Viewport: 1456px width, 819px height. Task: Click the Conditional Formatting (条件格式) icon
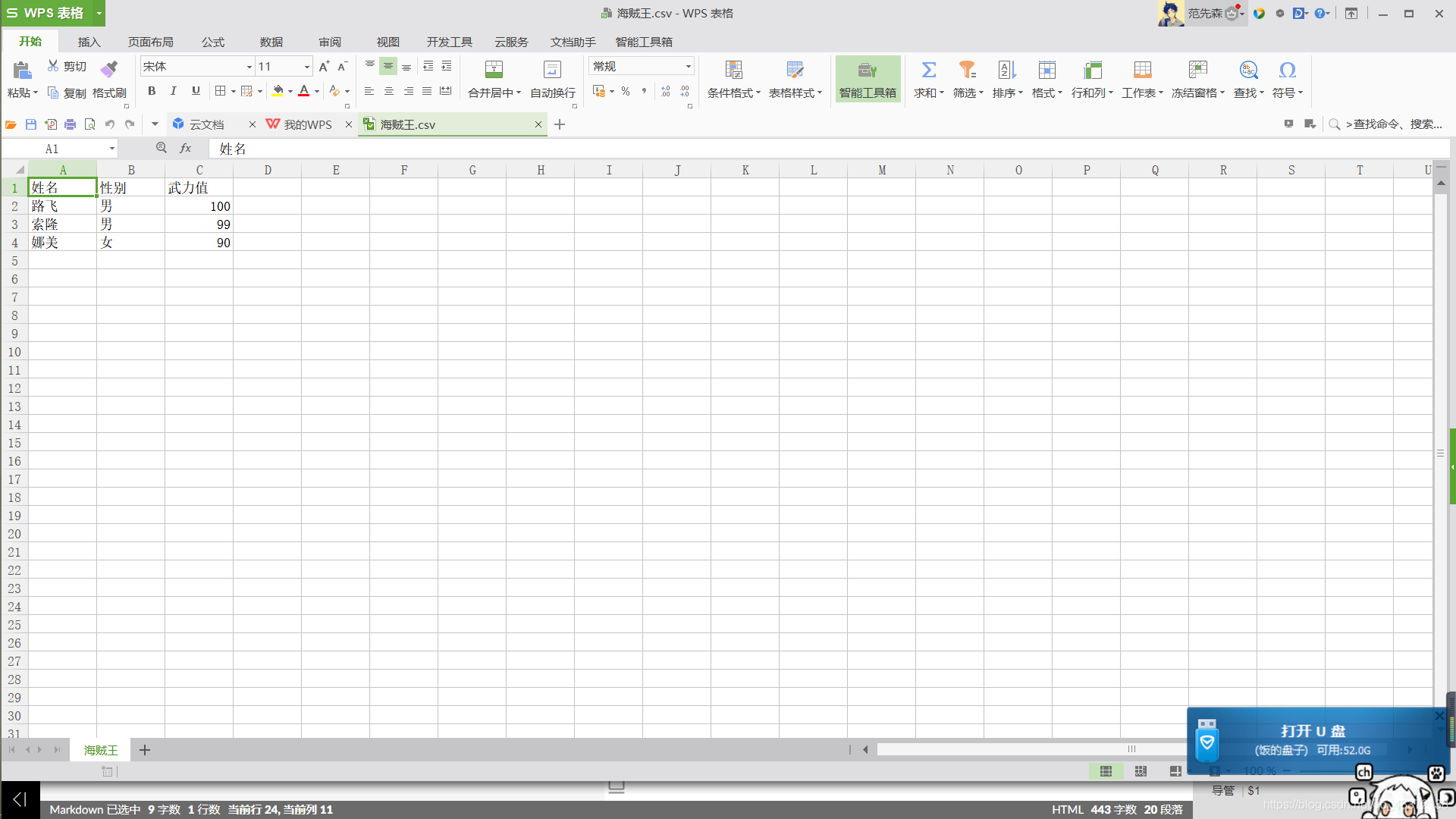pyautogui.click(x=733, y=71)
